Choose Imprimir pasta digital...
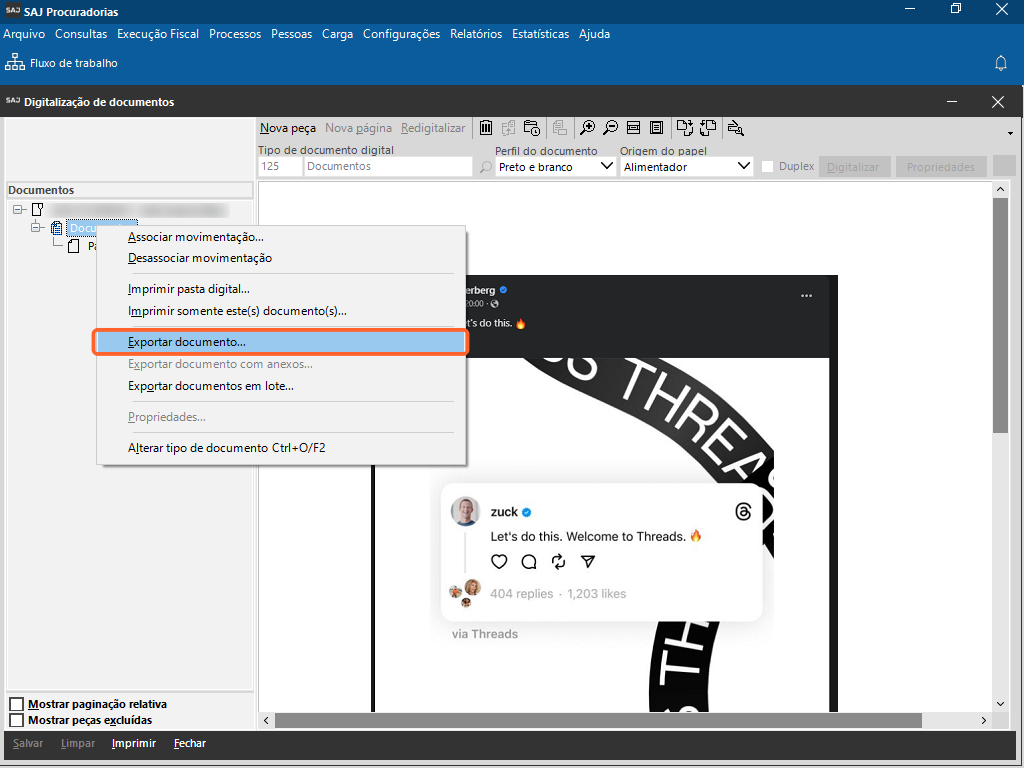 281,289
